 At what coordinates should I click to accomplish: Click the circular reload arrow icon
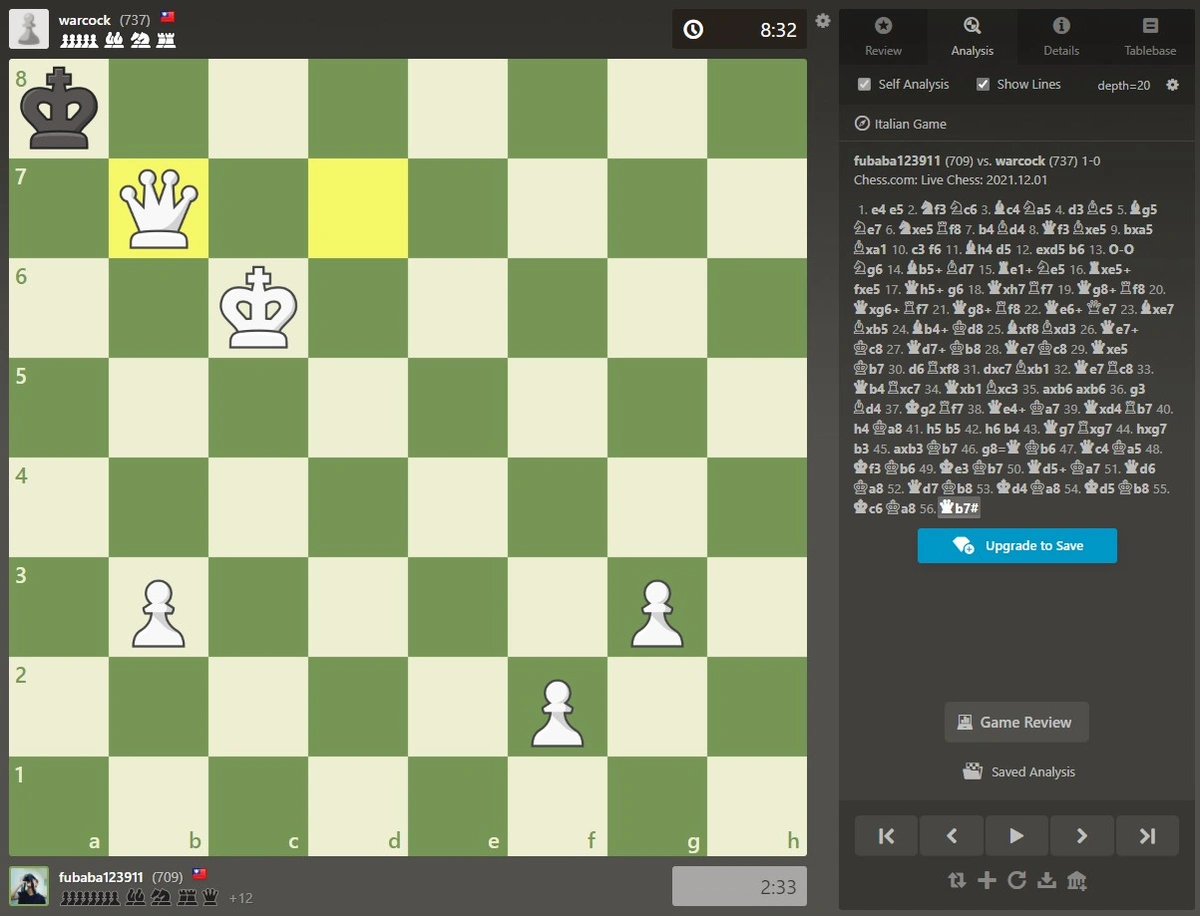click(1017, 880)
